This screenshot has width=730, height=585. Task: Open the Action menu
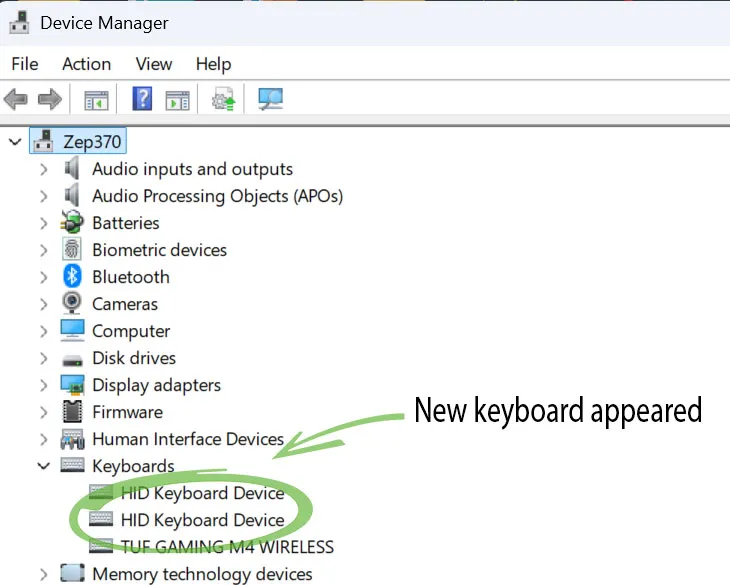pos(87,64)
